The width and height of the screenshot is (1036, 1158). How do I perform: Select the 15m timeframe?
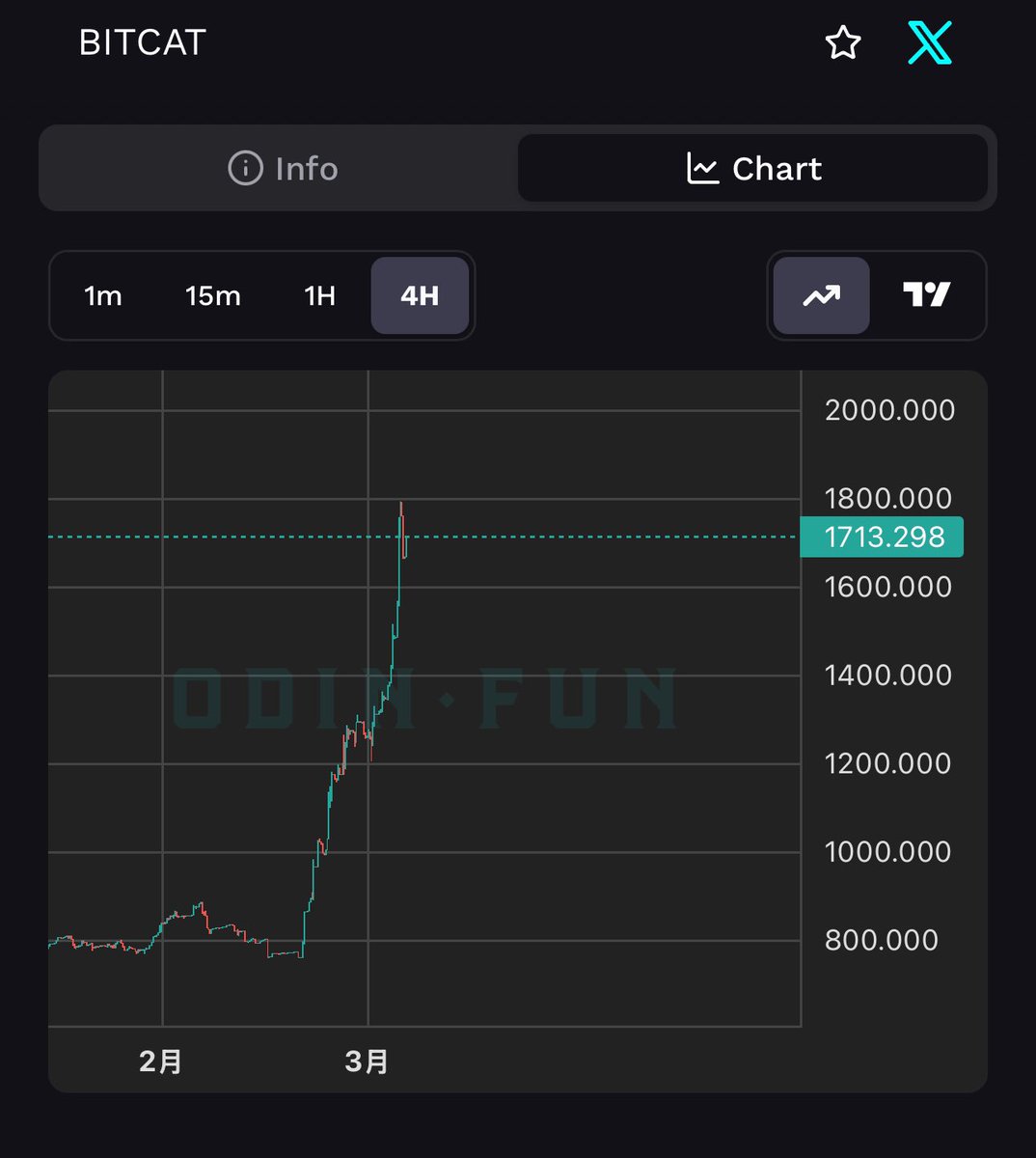[212, 295]
